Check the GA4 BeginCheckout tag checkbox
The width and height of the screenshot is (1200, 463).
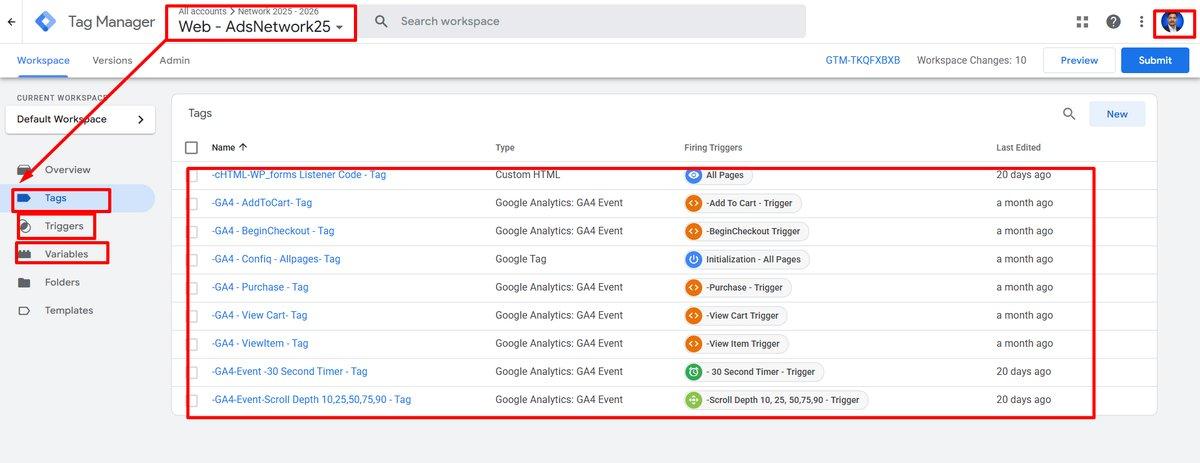coord(192,231)
